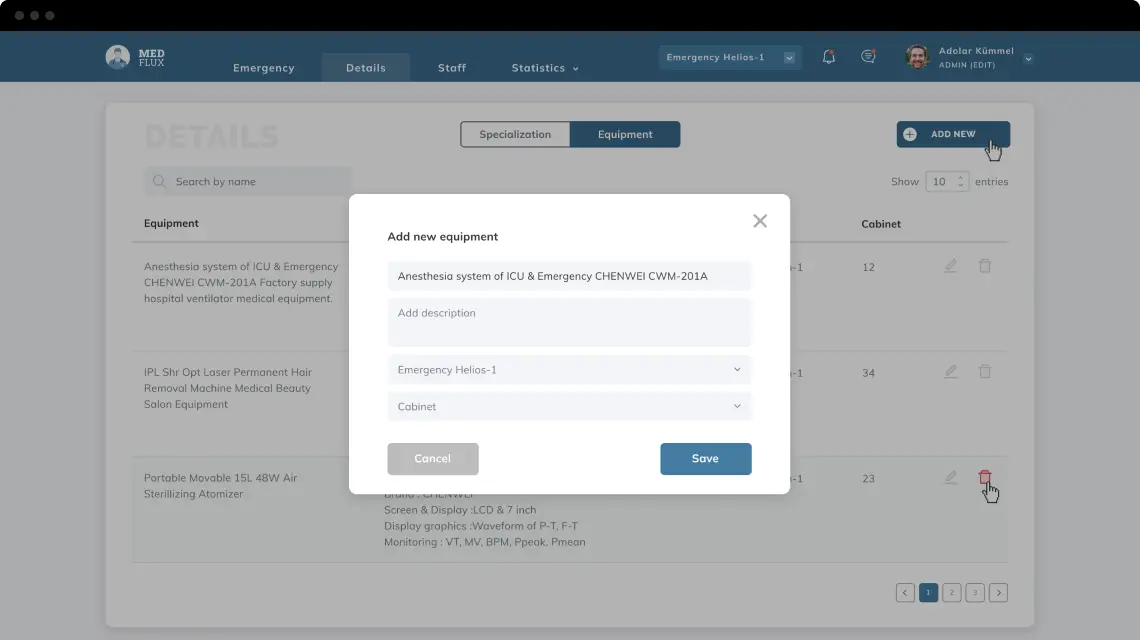Screen dimensions: 1140x641
Task: Close the Add new equipment dialog
Action: [760, 221]
